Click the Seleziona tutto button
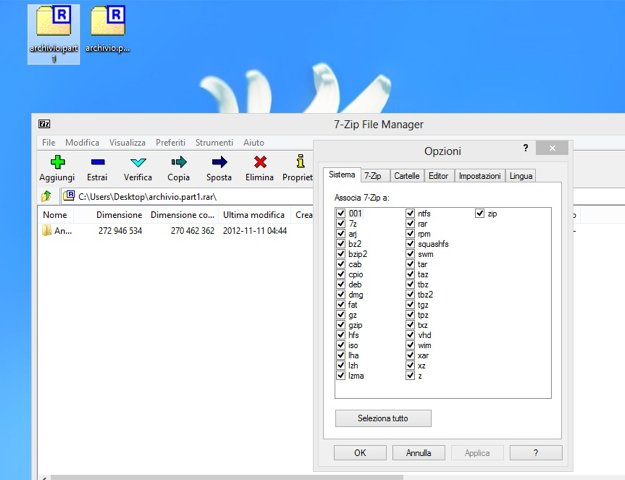Viewport: 625px width, 480px height. (383, 418)
